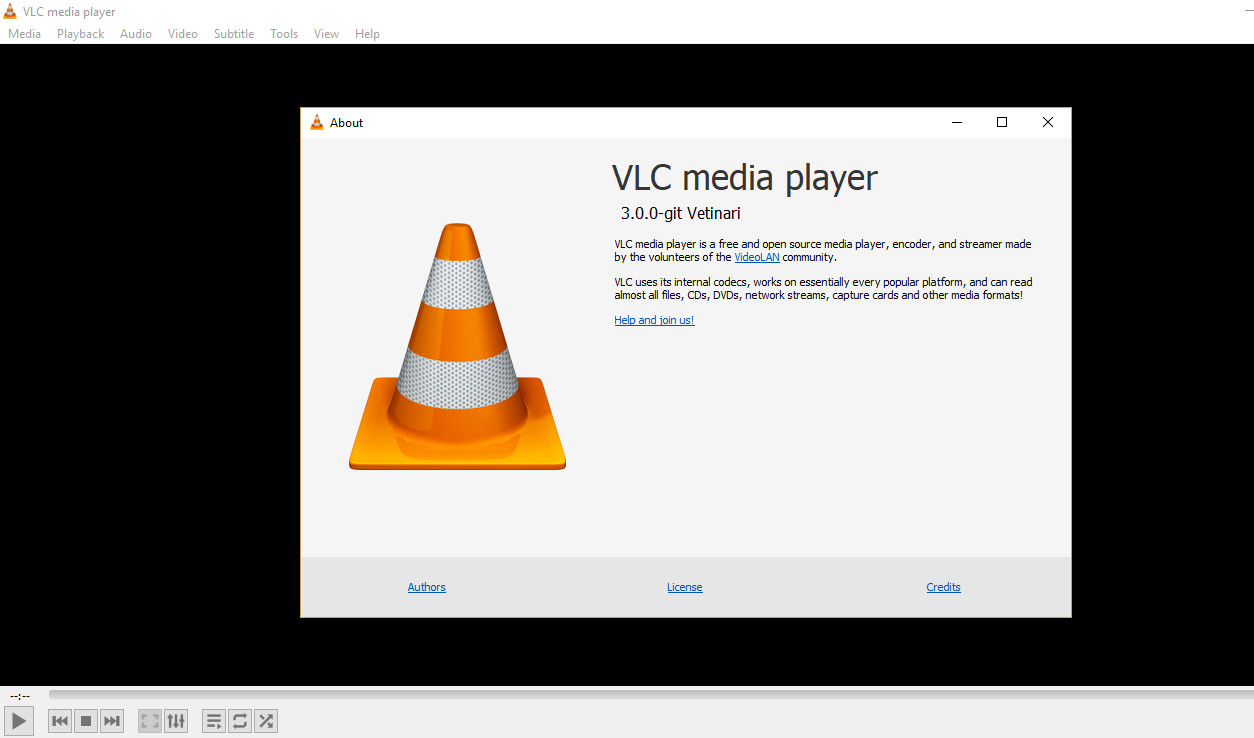Click the VLC cone icon in About title bar

coord(317,122)
